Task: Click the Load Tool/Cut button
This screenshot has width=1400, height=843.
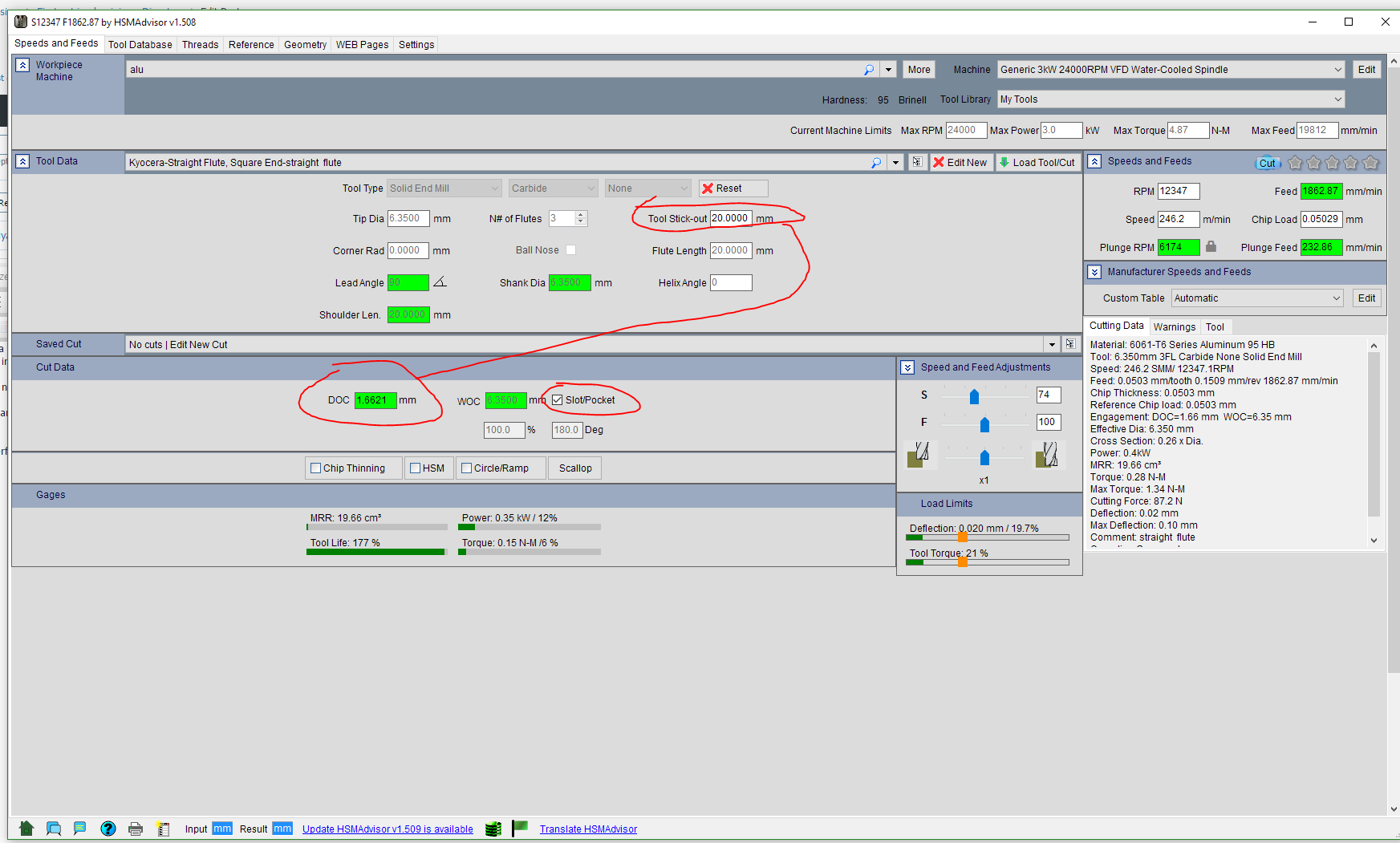Action: pyautogui.click(x=1037, y=162)
